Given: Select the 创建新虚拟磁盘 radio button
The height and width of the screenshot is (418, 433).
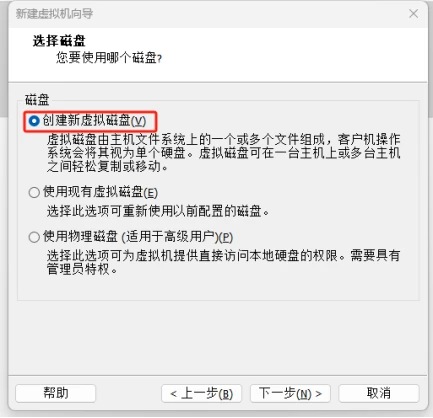Looking at the screenshot, I should click(34, 121).
